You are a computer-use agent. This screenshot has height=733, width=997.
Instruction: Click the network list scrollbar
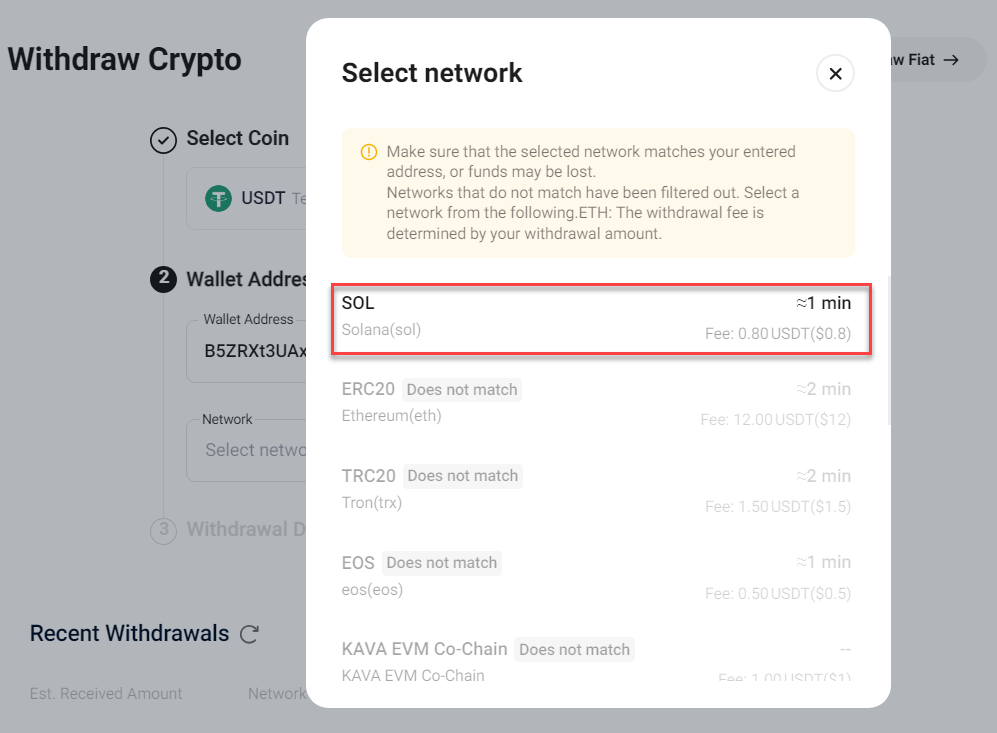coord(889,351)
